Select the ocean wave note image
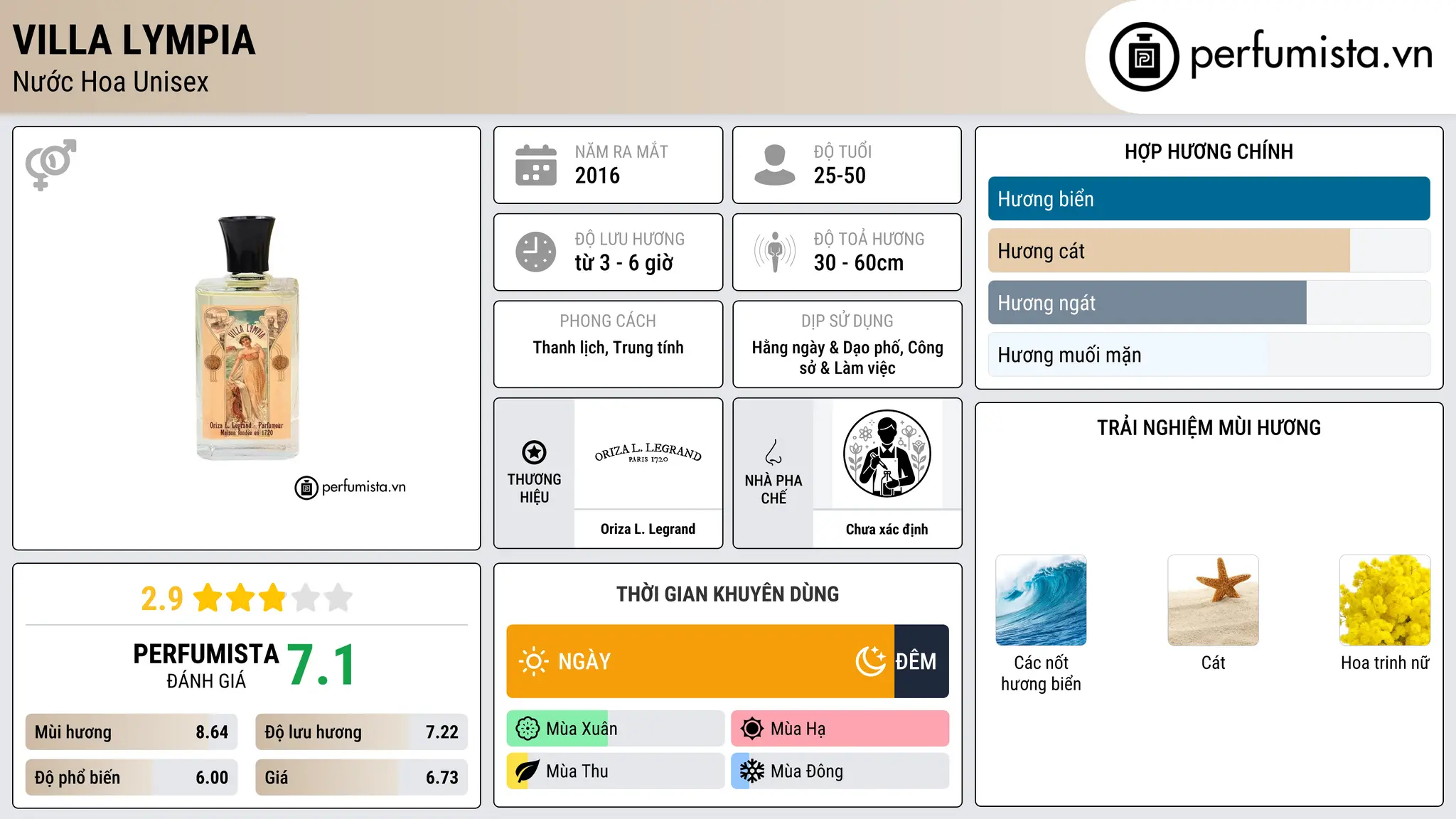The image size is (1456, 819). pyautogui.click(x=1041, y=600)
